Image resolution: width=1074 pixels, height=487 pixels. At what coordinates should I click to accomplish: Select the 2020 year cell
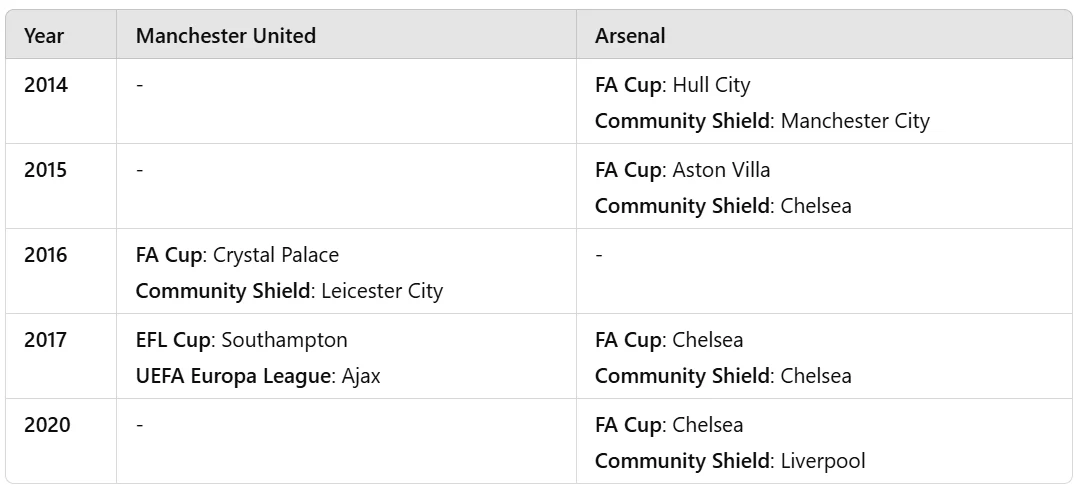46,425
